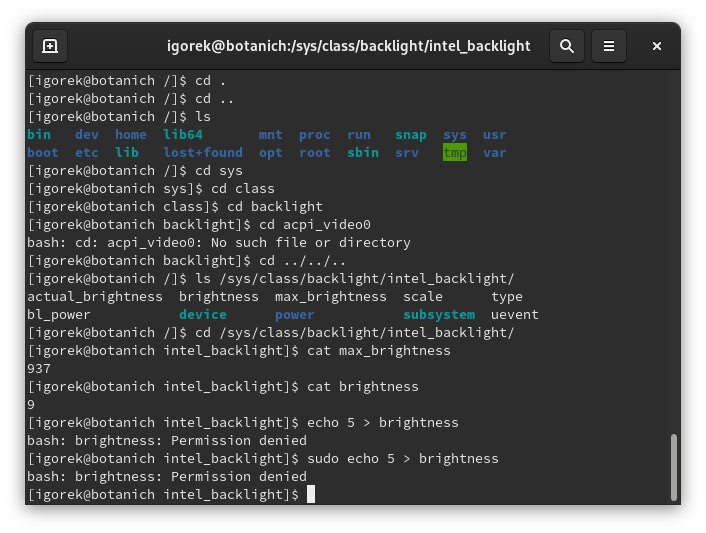Click the subsystem link in the listing
This screenshot has width=706, height=533.
(439, 315)
